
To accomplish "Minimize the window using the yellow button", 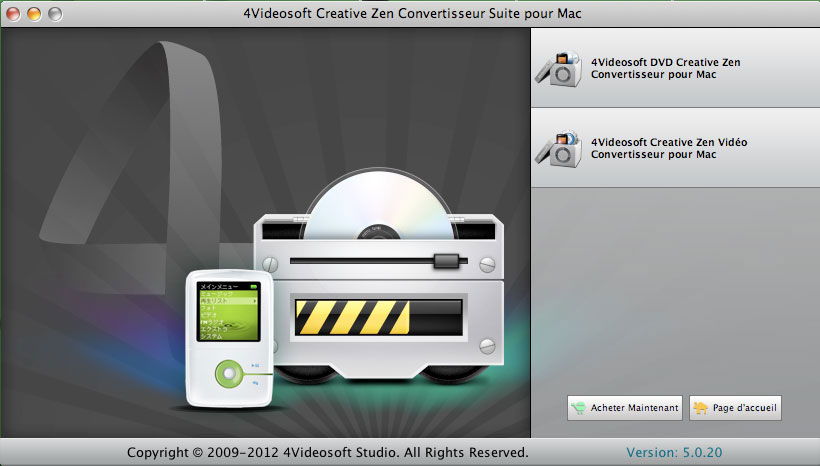I will (x=34, y=14).
